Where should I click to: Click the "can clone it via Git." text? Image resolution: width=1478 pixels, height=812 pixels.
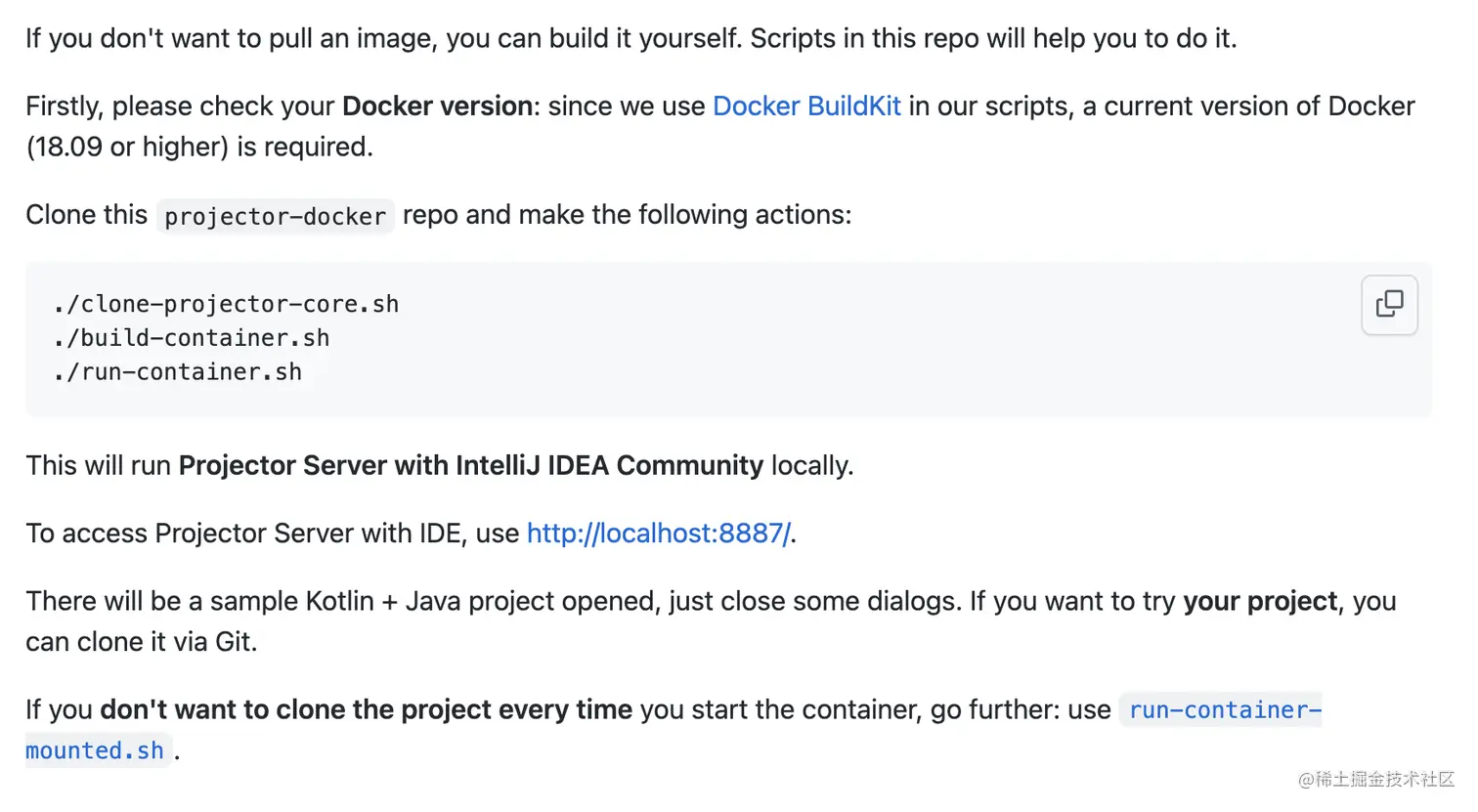(x=142, y=642)
